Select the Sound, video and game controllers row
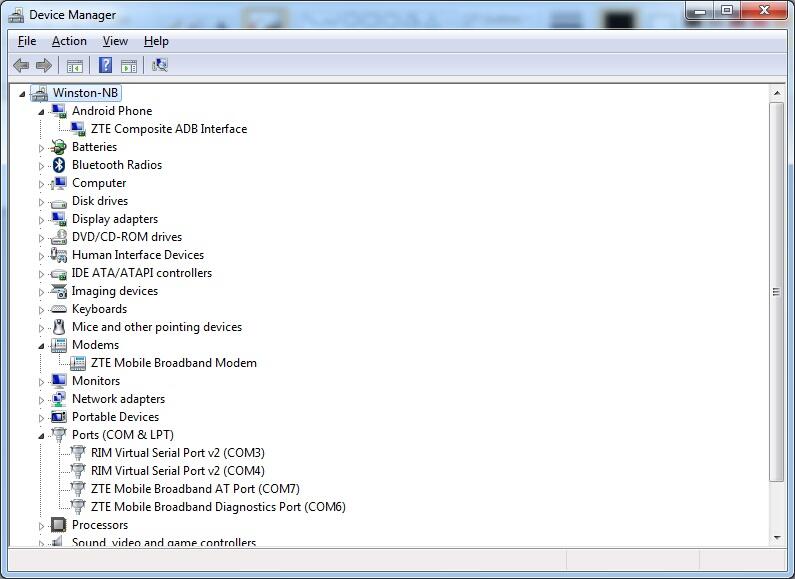Image resolution: width=795 pixels, height=579 pixels. [164, 541]
